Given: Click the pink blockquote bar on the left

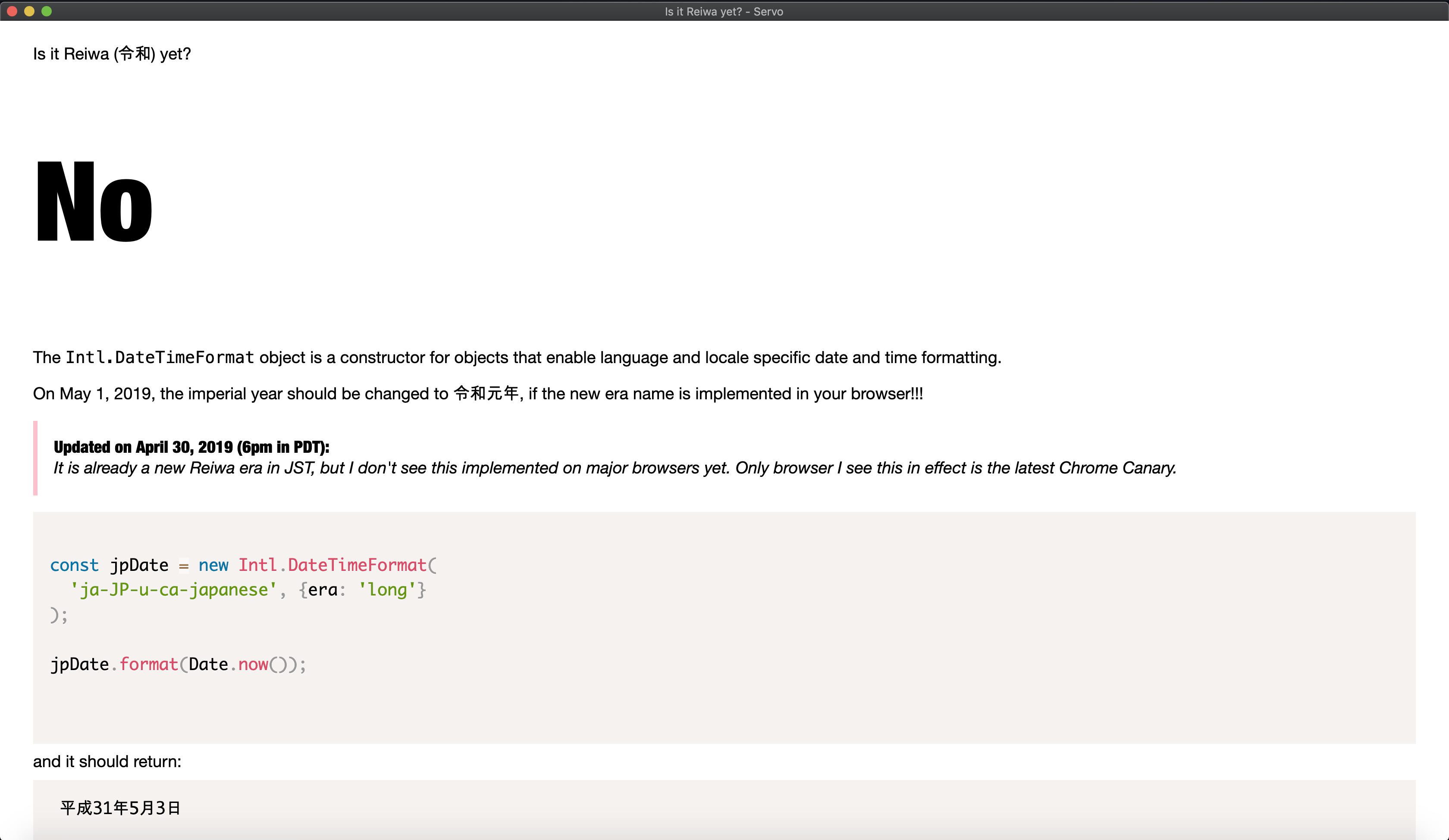Looking at the screenshot, I should pyautogui.click(x=36, y=458).
